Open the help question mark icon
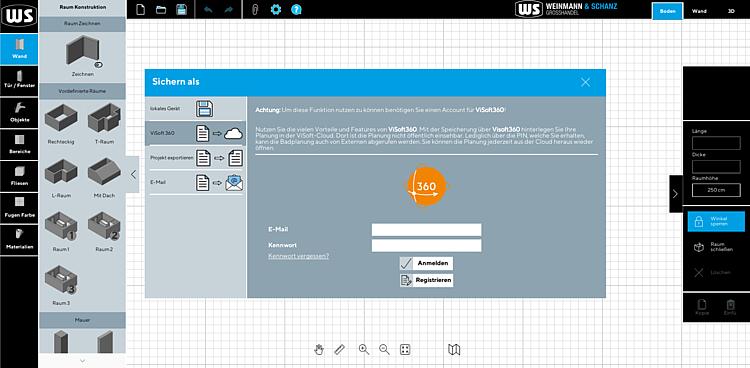This screenshot has height=368, width=750. coord(297,10)
